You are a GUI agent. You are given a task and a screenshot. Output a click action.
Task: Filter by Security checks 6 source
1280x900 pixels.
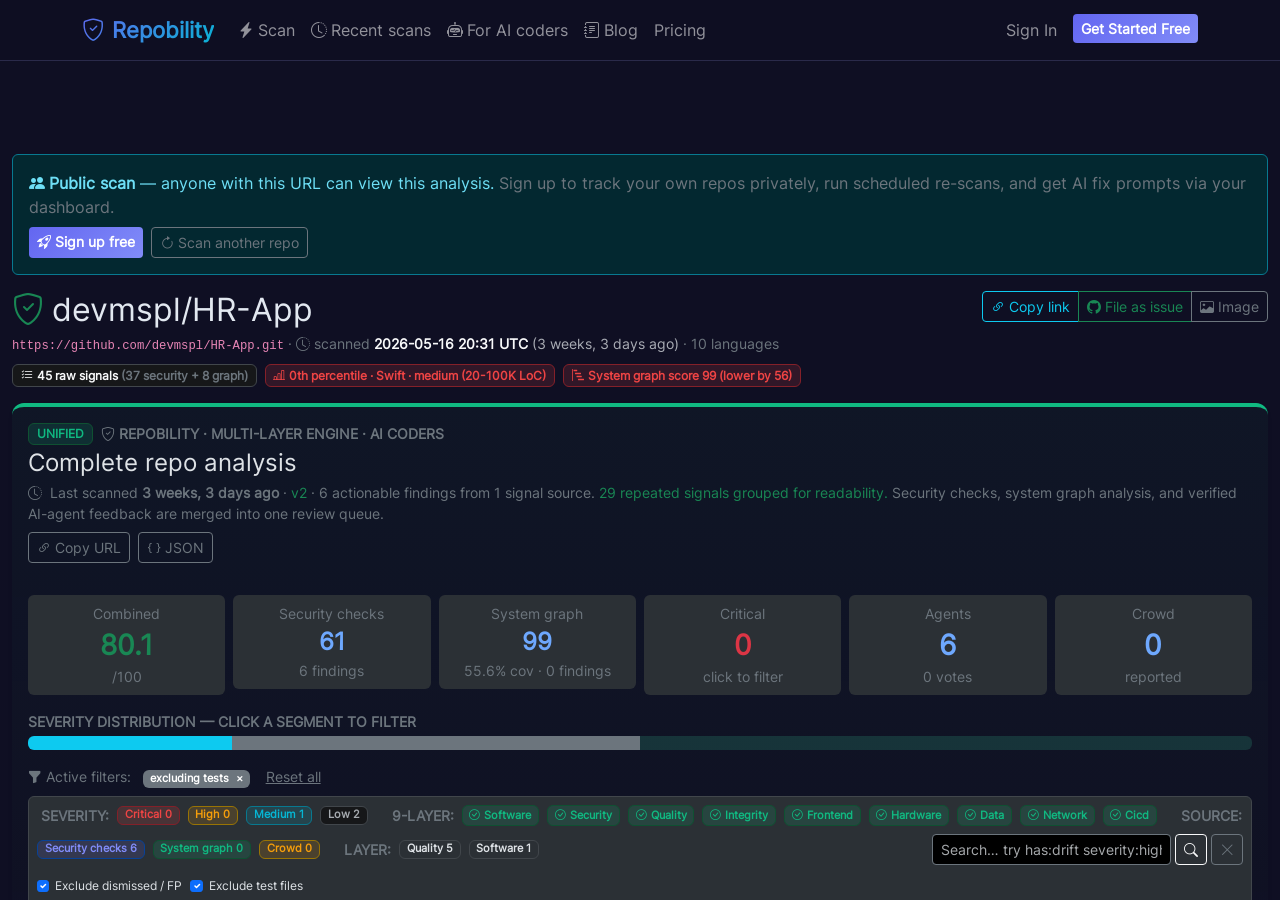(x=91, y=849)
